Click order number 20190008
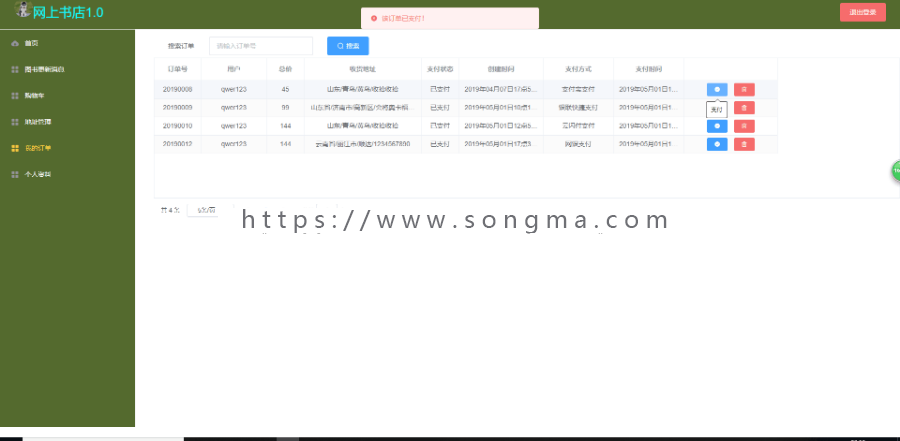This screenshot has height=441, width=900. click(x=177, y=90)
